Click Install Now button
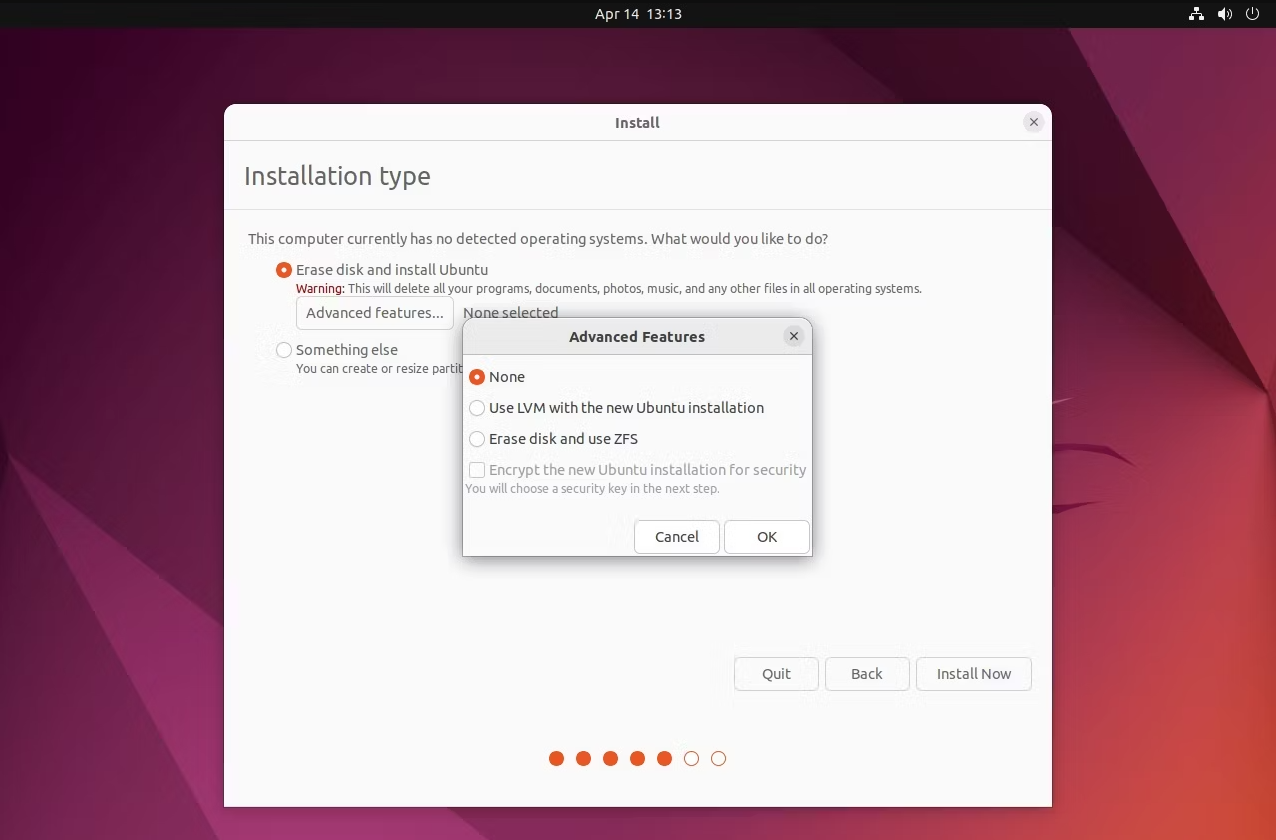This screenshot has height=840, width=1276. coord(974,674)
